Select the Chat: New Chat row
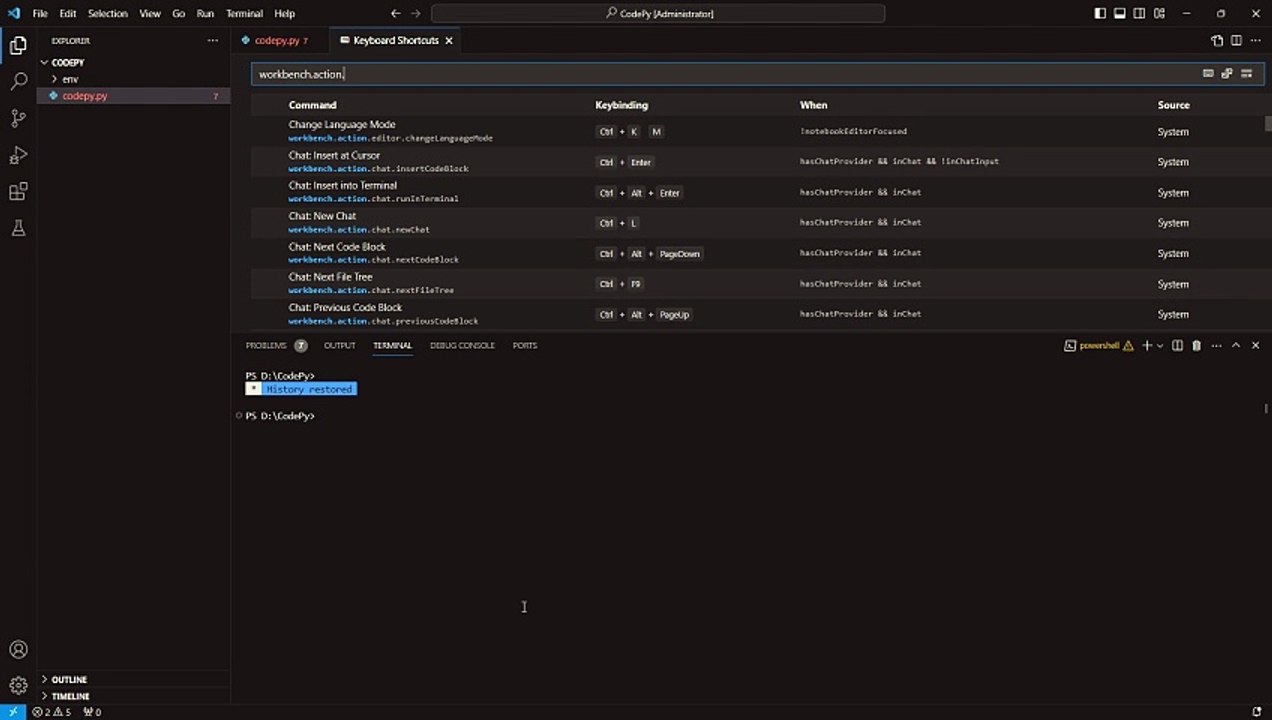Image resolution: width=1272 pixels, height=720 pixels. (x=757, y=222)
